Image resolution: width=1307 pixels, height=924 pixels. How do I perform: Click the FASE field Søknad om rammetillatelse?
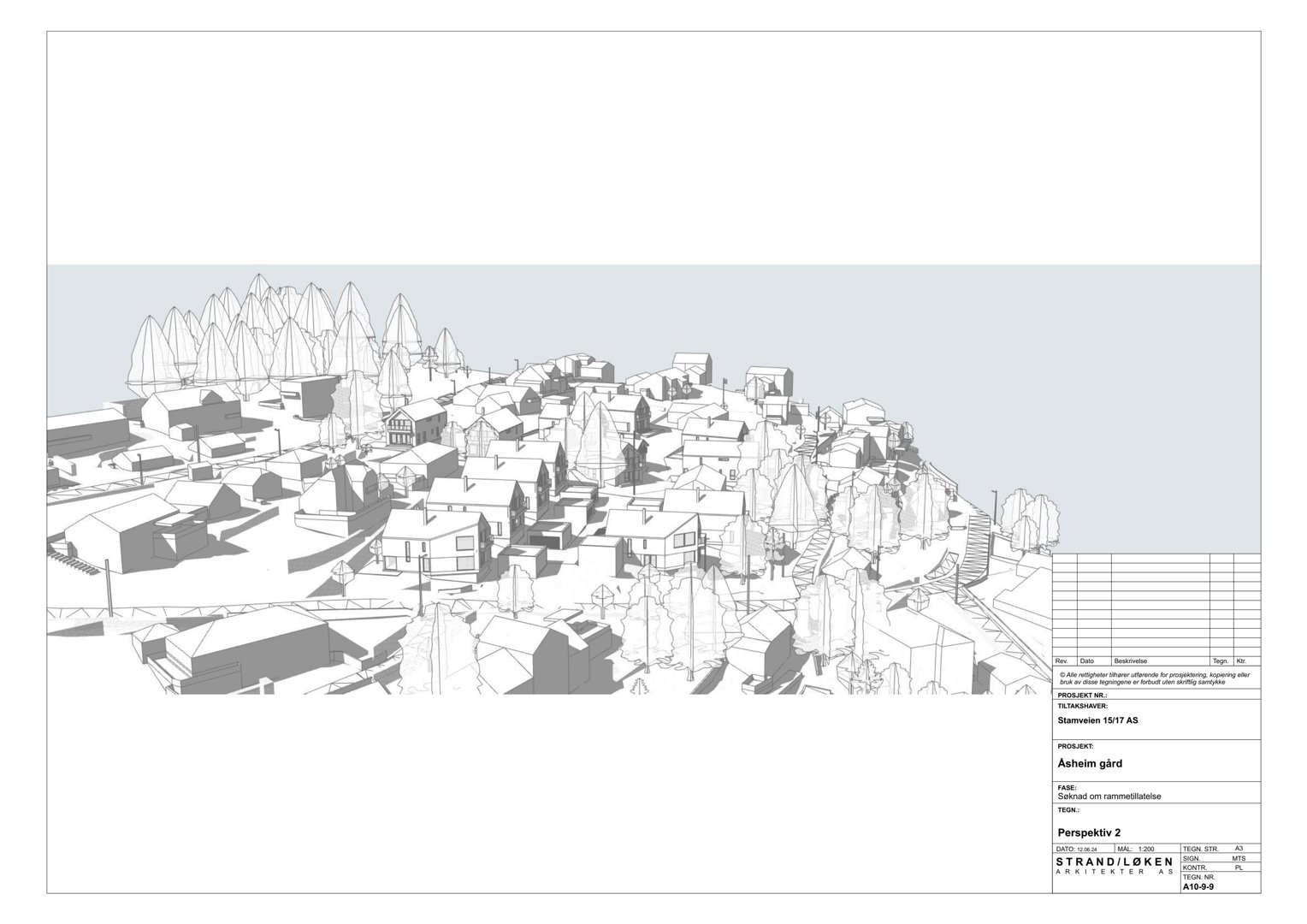tap(1110, 796)
